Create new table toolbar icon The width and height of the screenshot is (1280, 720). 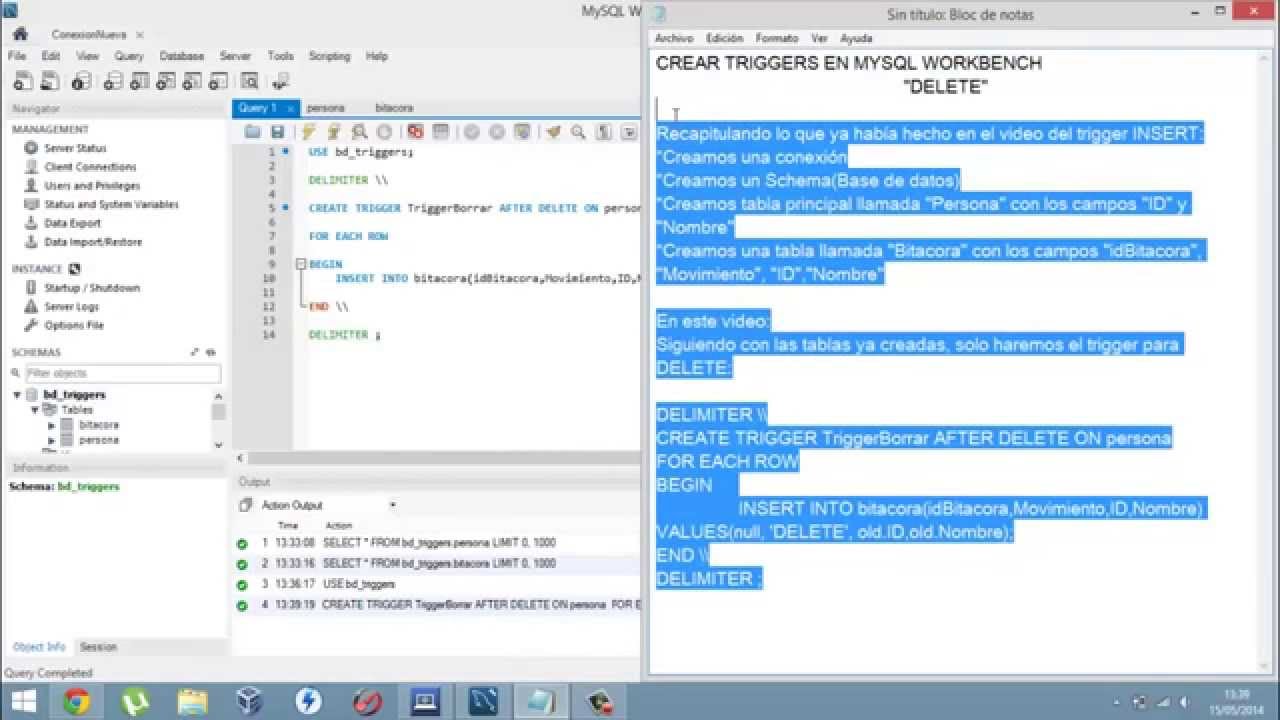(x=138, y=81)
